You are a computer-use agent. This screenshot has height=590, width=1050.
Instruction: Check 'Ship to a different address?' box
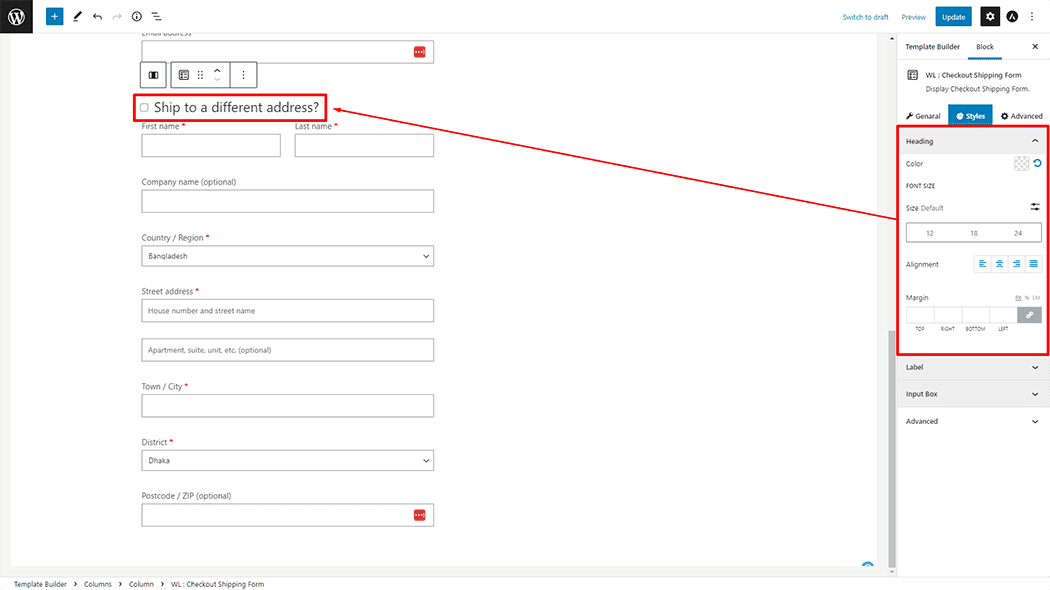[x=145, y=107]
